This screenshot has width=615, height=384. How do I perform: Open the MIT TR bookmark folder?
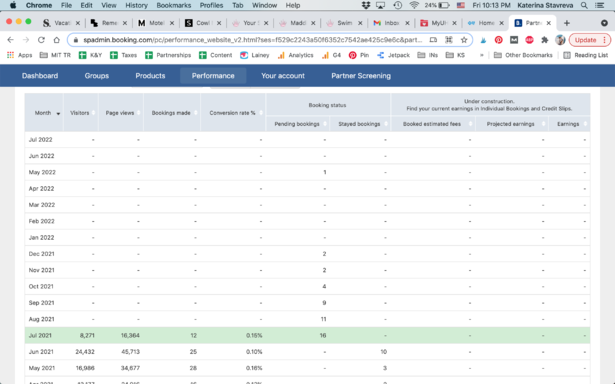point(55,55)
